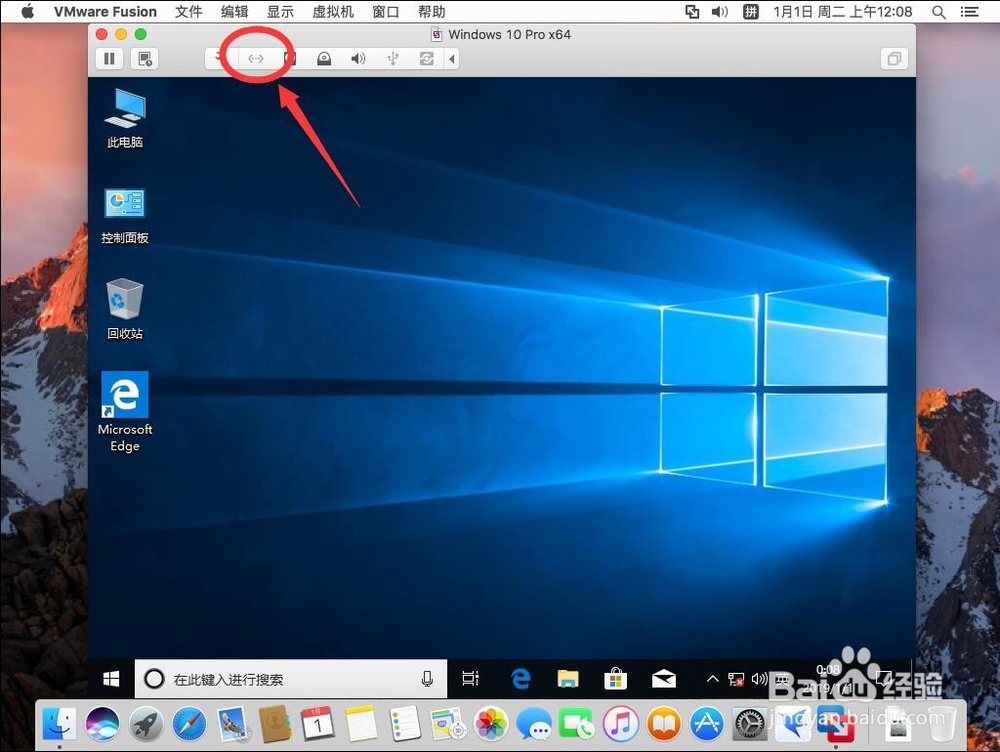Open the 窗口 menu

click(386, 11)
